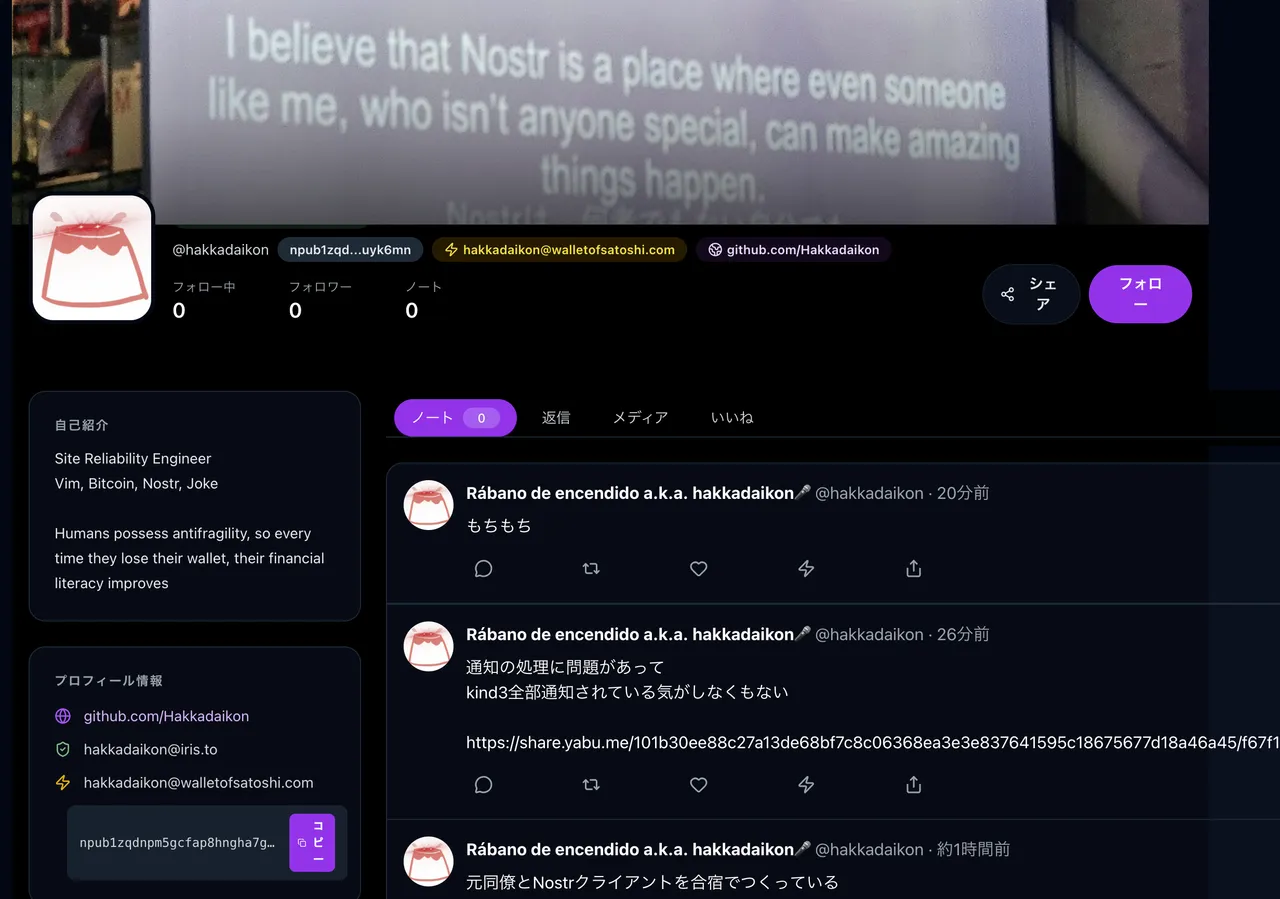
Task: Zap the kind3 notification post
Action: (x=806, y=785)
